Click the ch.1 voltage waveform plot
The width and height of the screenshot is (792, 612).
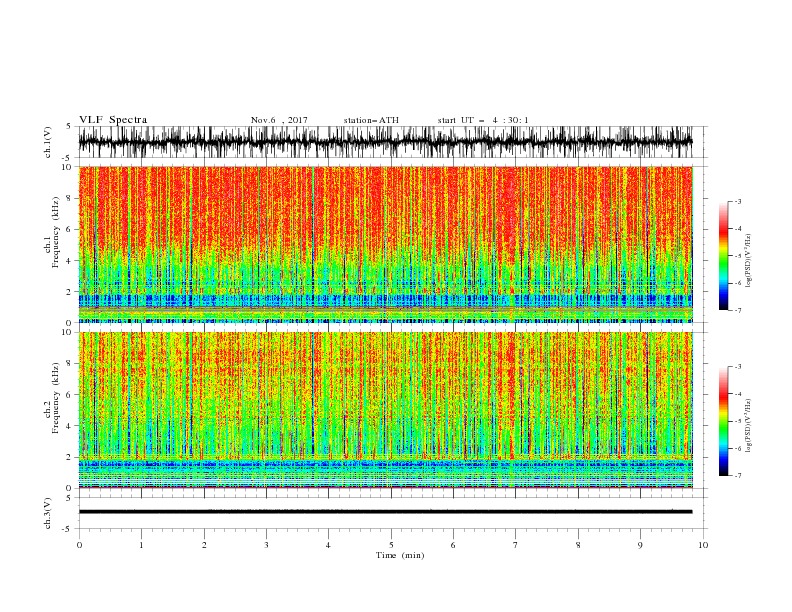click(385, 142)
